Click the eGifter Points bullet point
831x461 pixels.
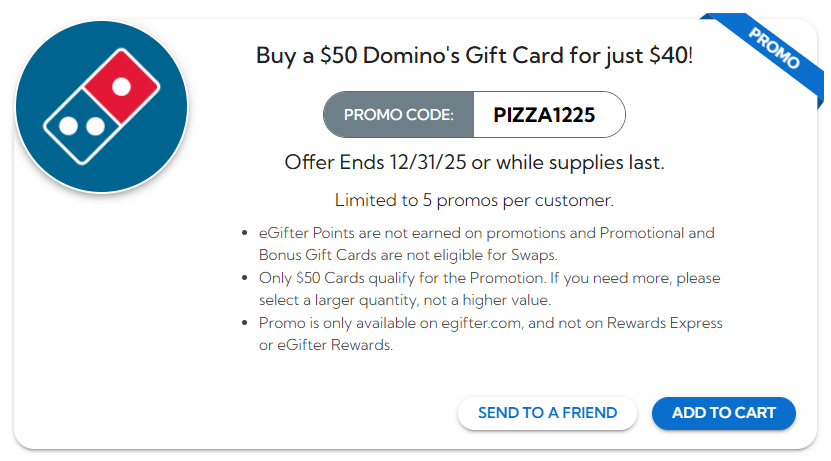point(487,233)
